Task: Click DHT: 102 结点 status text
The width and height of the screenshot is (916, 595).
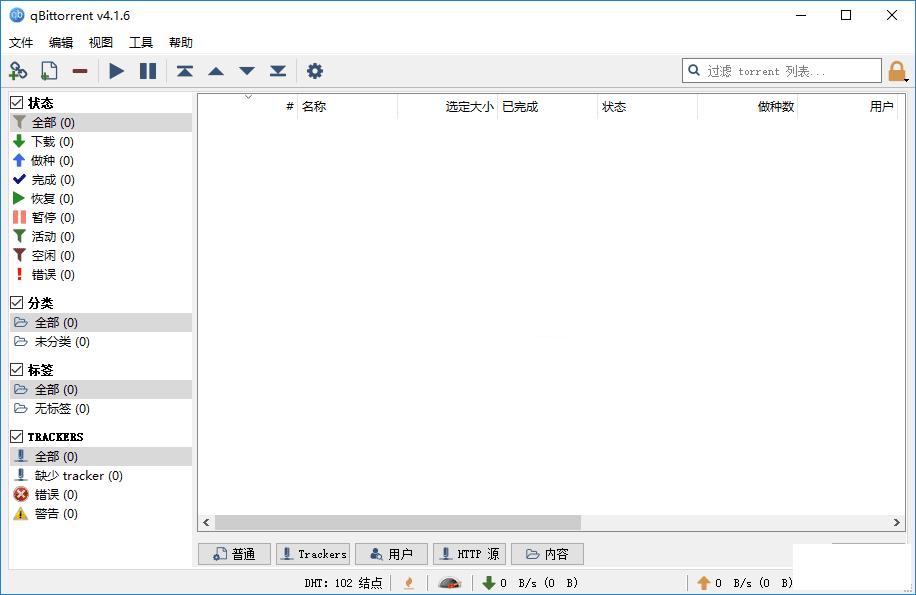Action: pos(343,583)
